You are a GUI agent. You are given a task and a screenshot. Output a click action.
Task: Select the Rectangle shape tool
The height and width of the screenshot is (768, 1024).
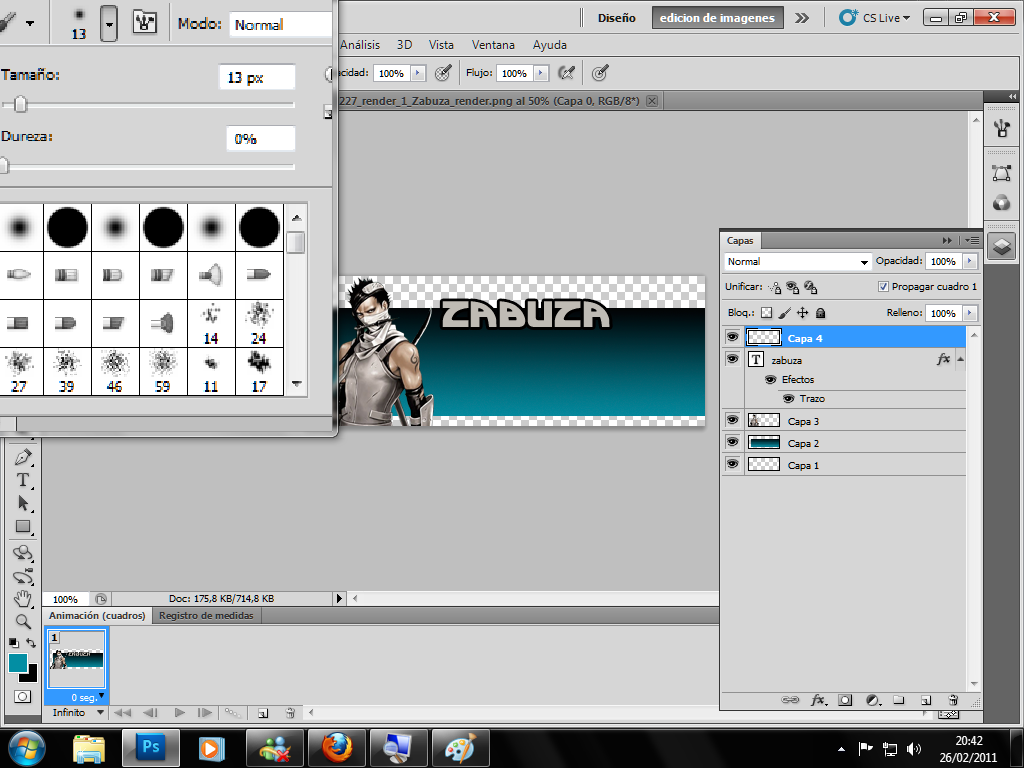[23, 526]
